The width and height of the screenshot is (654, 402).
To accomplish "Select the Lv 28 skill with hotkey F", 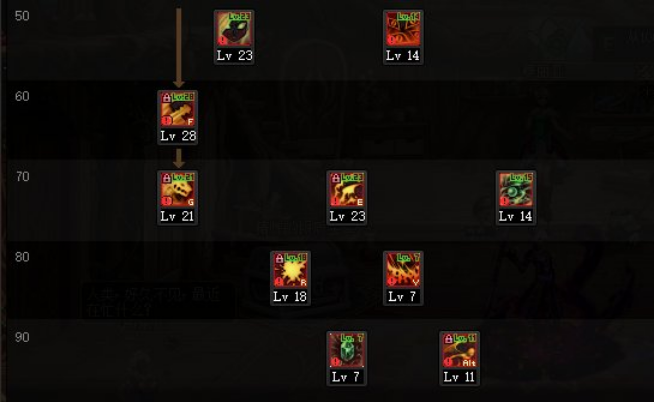I will [178, 118].
